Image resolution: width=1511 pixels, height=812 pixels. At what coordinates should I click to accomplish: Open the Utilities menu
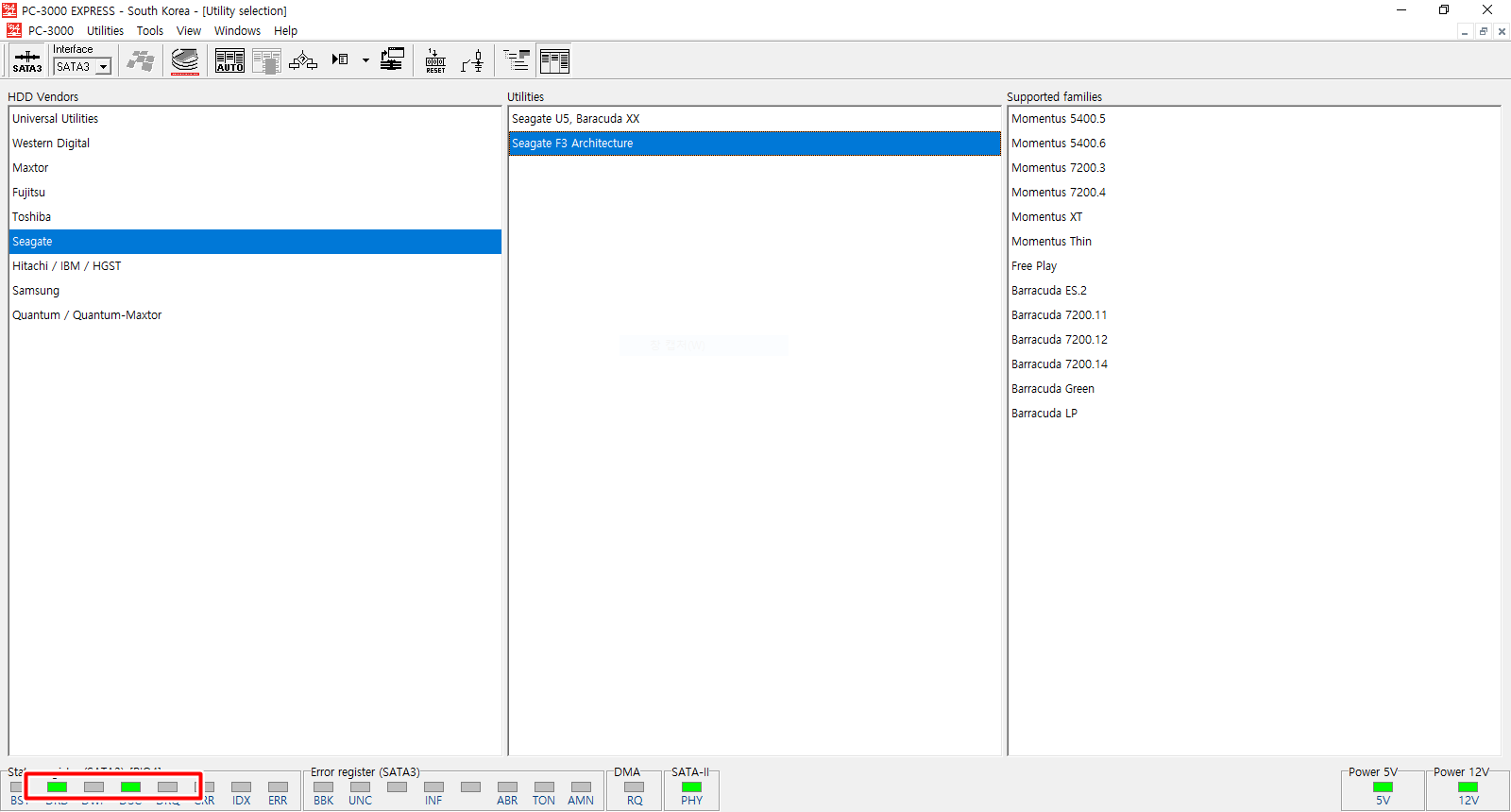[x=105, y=31]
